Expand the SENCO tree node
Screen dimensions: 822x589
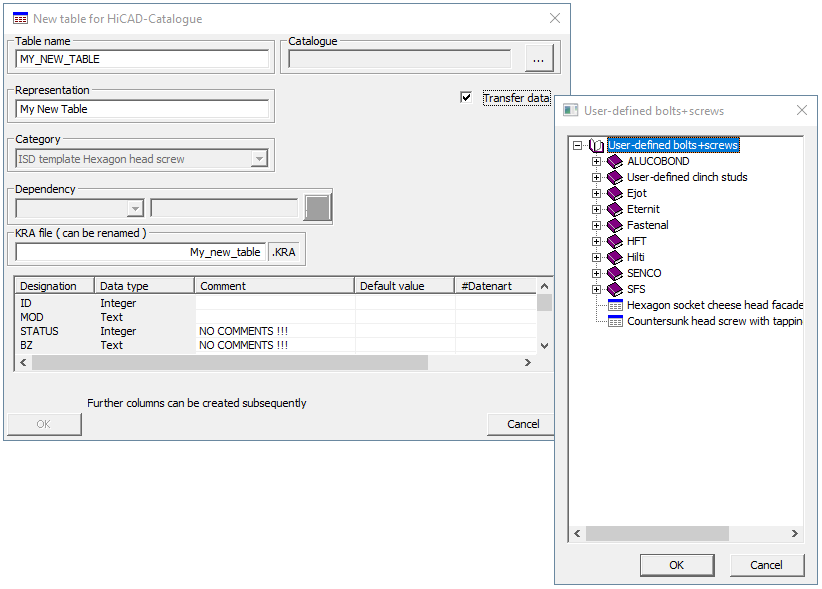(x=596, y=274)
